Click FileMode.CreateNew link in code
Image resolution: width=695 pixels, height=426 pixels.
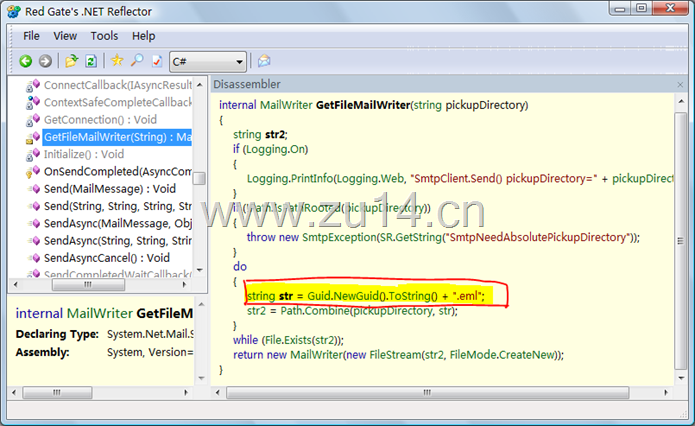click(502, 355)
